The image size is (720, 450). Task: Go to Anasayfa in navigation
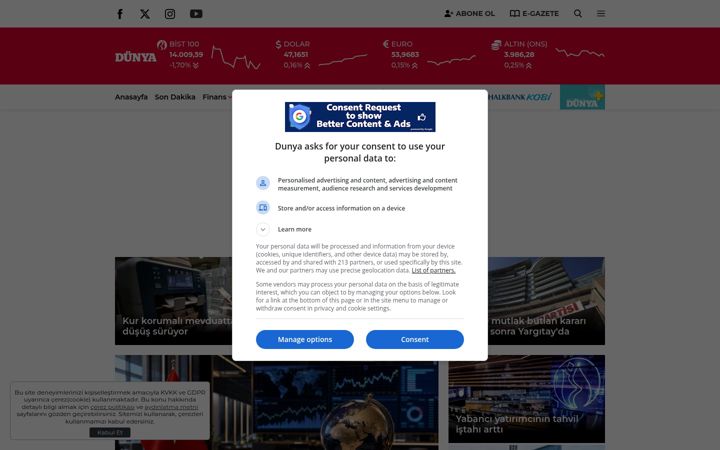click(131, 97)
